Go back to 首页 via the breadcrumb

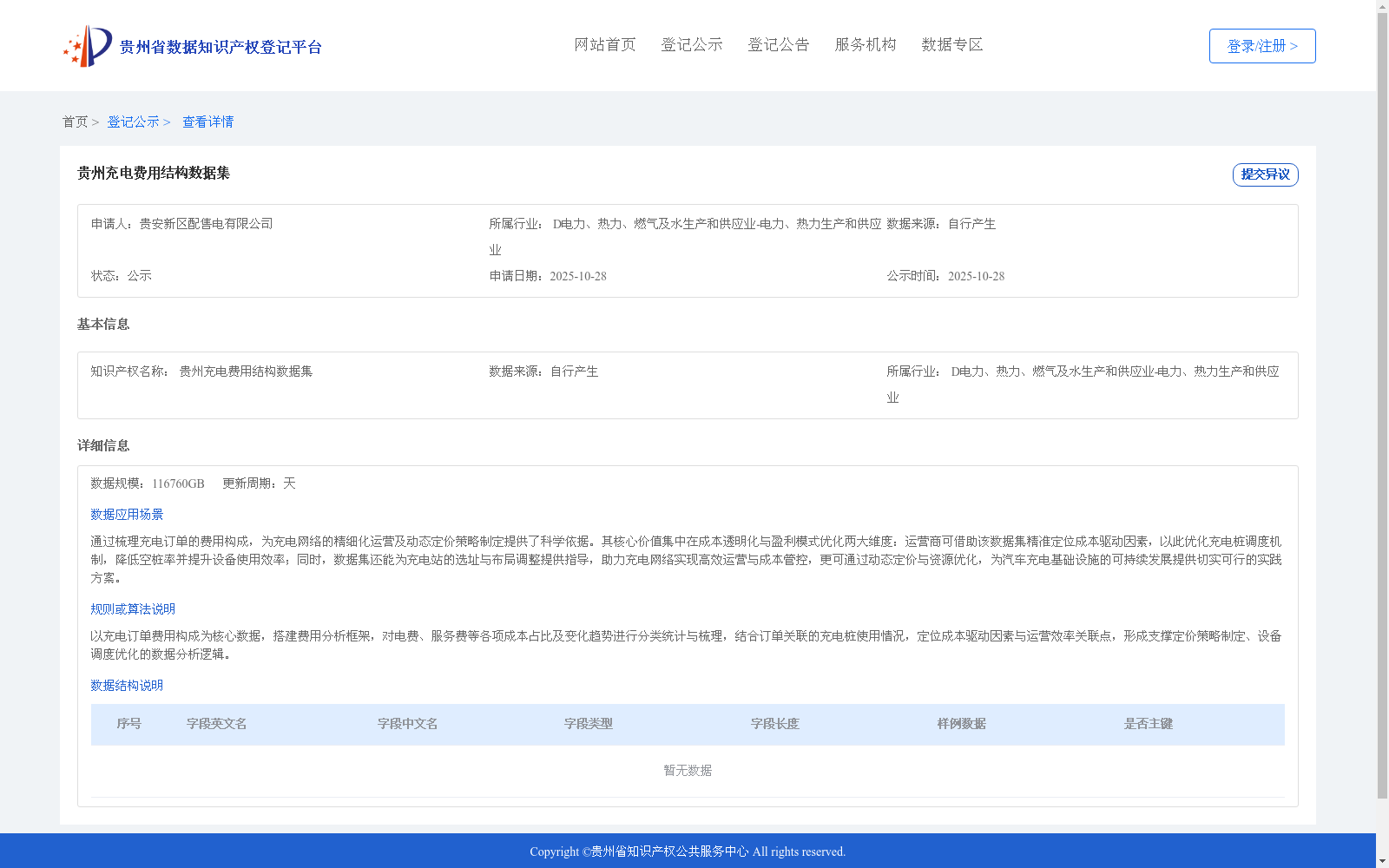75,122
